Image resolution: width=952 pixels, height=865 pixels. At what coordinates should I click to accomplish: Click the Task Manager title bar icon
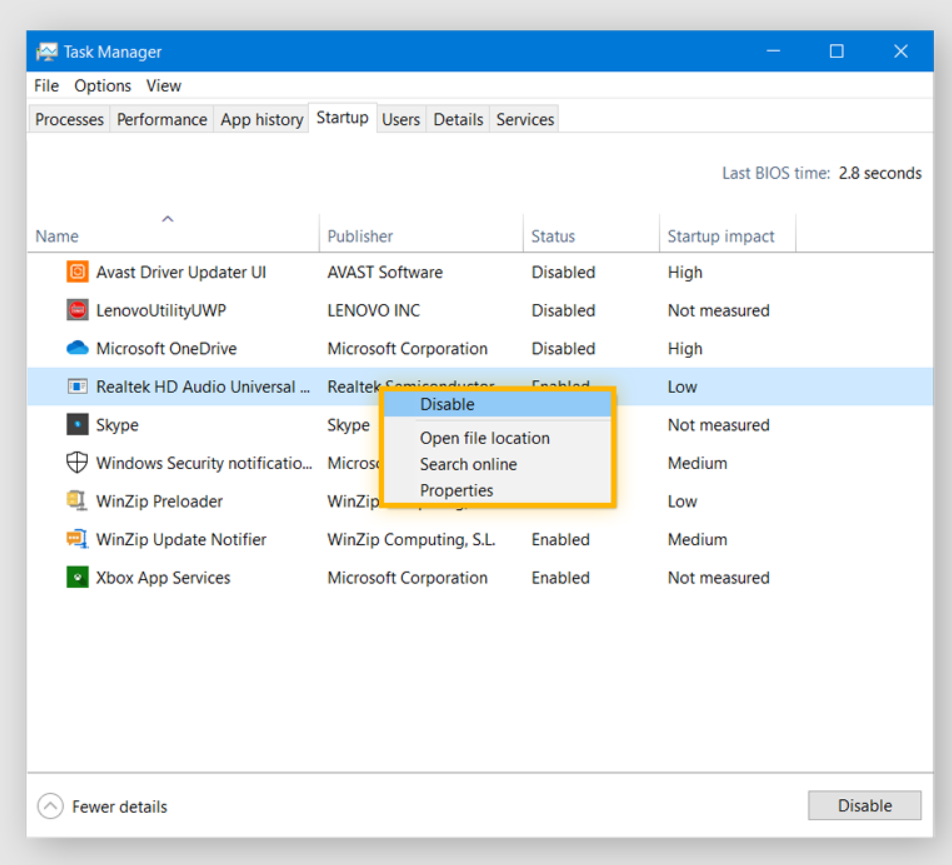tap(47, 52)
